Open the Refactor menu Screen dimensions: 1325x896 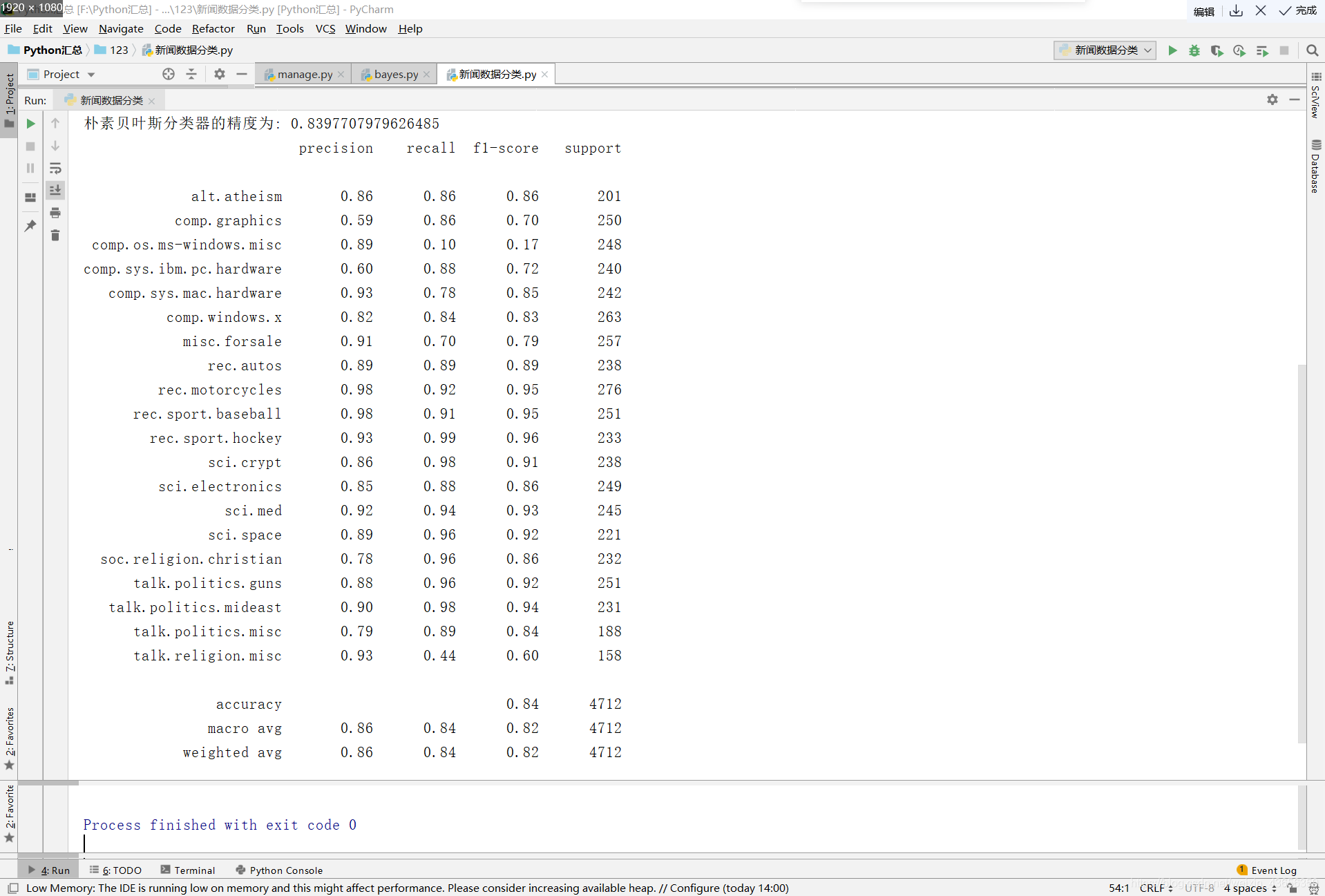point(213,28)
